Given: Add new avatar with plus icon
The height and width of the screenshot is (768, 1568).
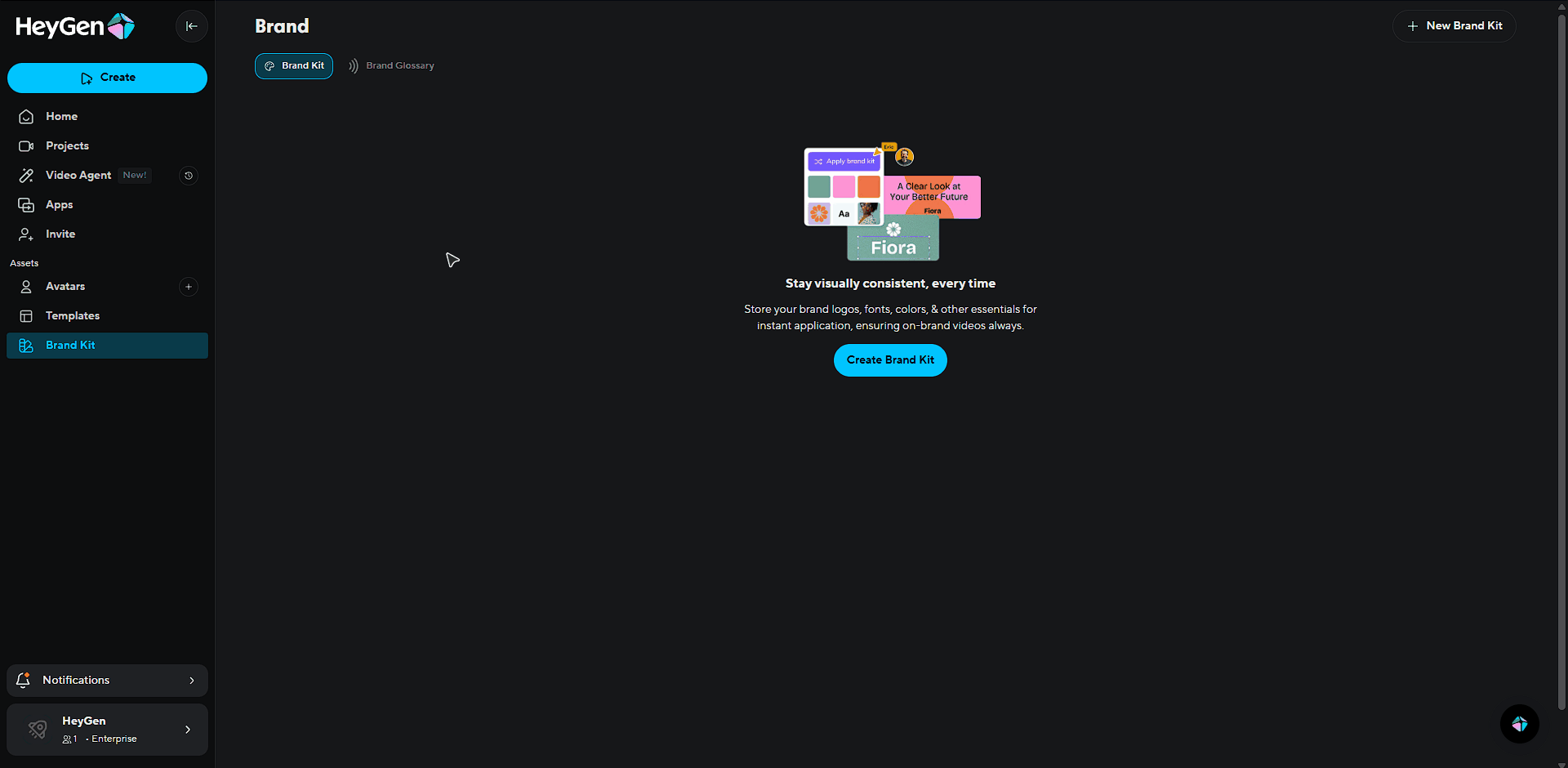Looking at the screenshot, I should (x=189, y=287).
